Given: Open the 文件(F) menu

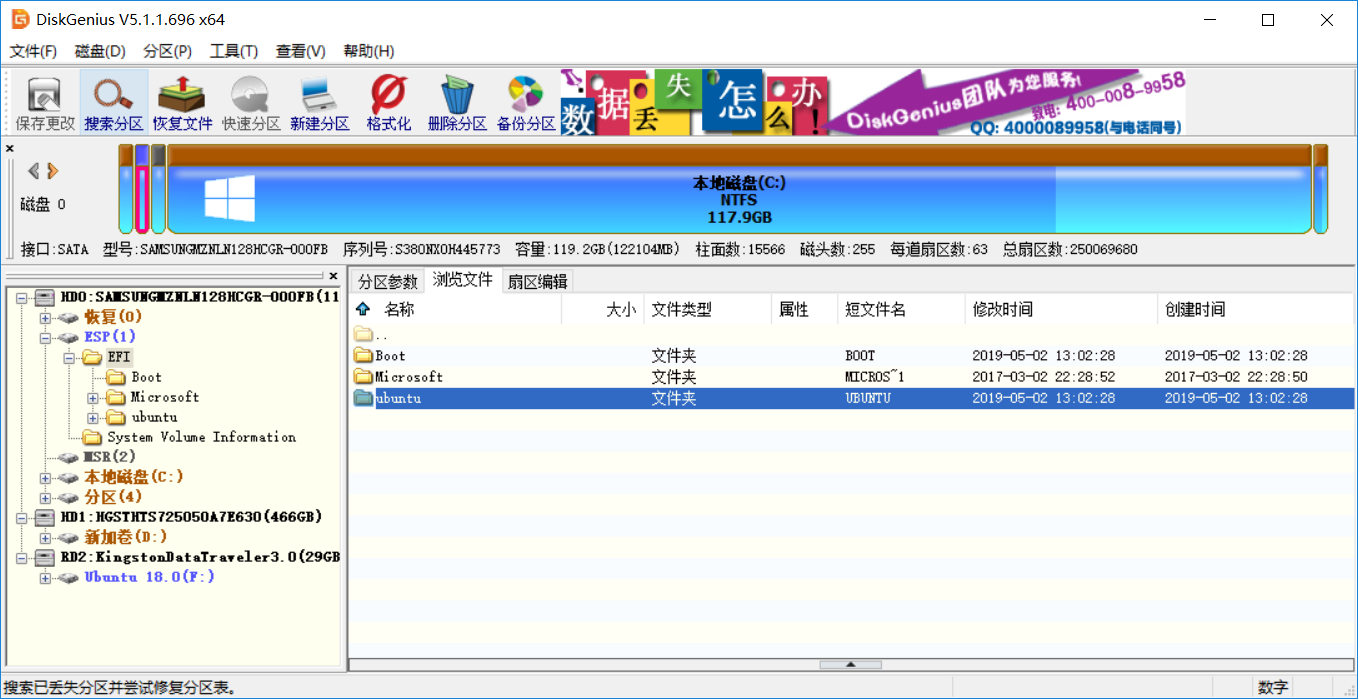Looking at the screenshot, I should pos(33,51).
